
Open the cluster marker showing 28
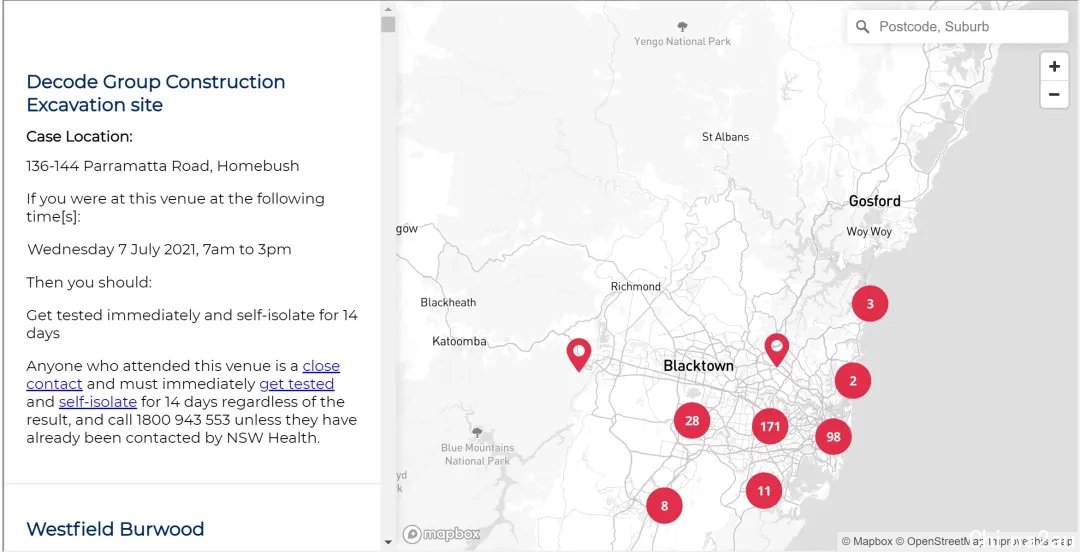pyautogui.click(x=692, y=421)
